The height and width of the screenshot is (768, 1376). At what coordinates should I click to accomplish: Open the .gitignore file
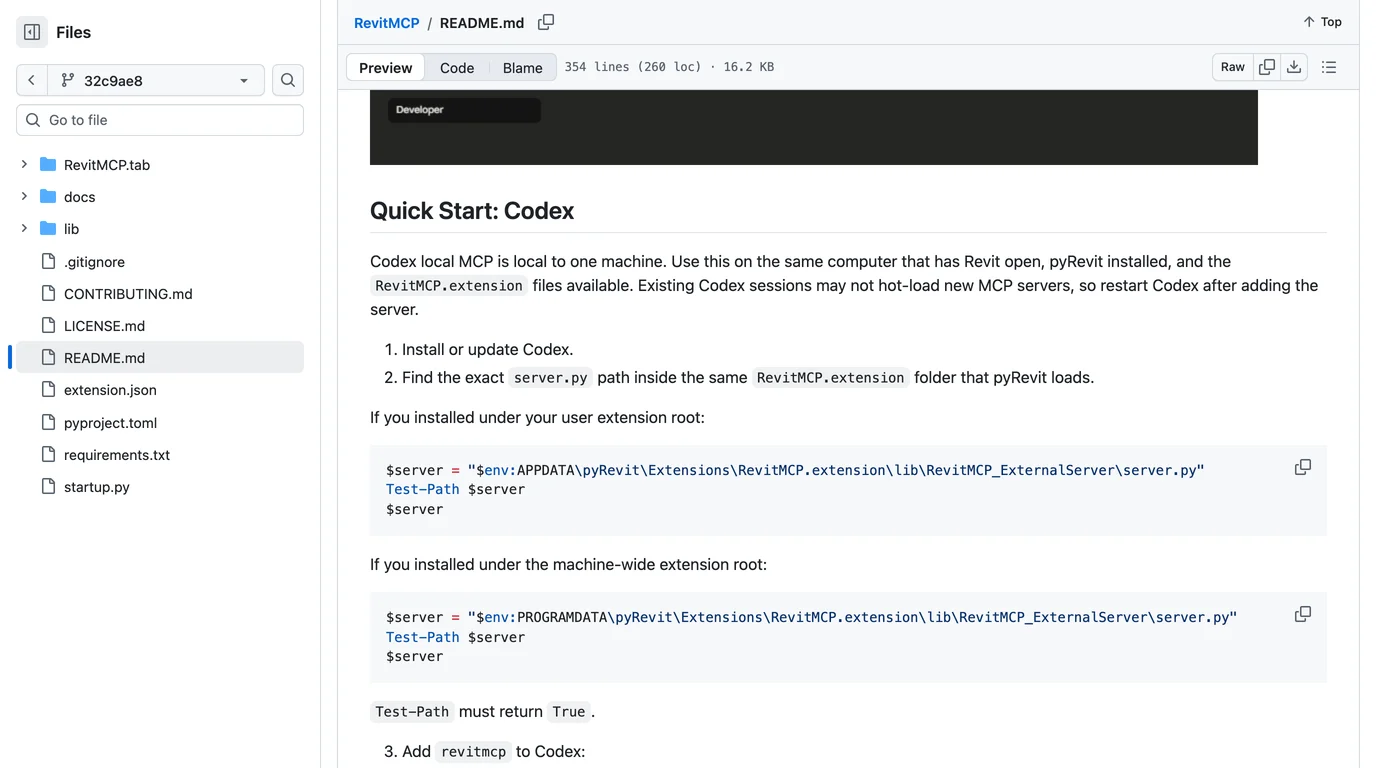[94, 262]
